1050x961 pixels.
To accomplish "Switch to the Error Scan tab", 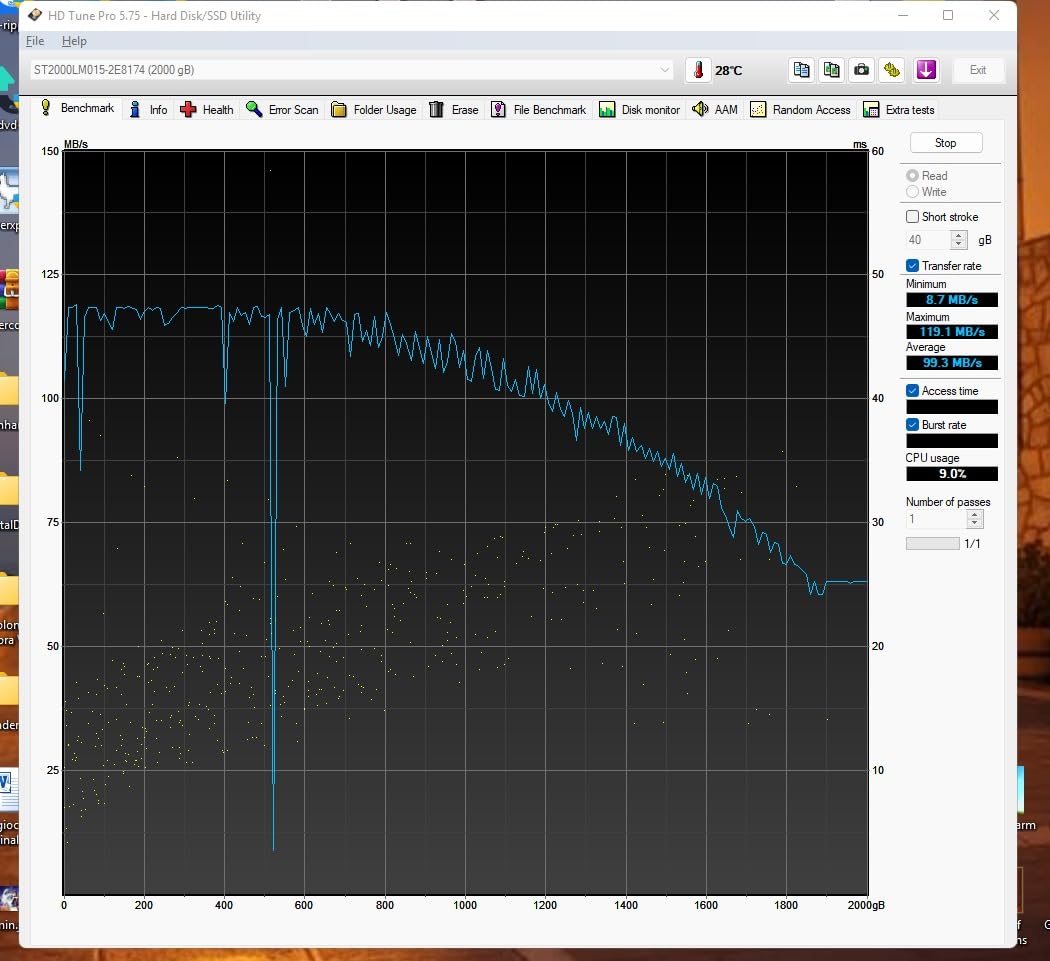I will point(283,109).
